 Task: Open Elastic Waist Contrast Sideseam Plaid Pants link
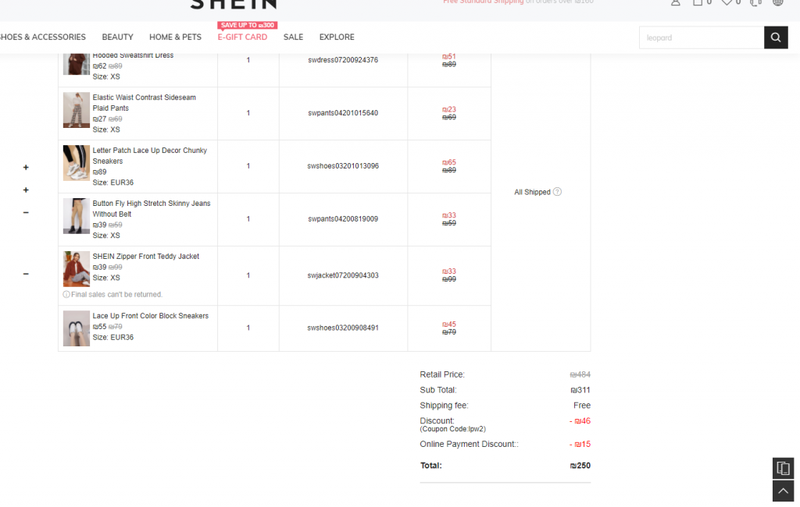(x=144, y=103)
